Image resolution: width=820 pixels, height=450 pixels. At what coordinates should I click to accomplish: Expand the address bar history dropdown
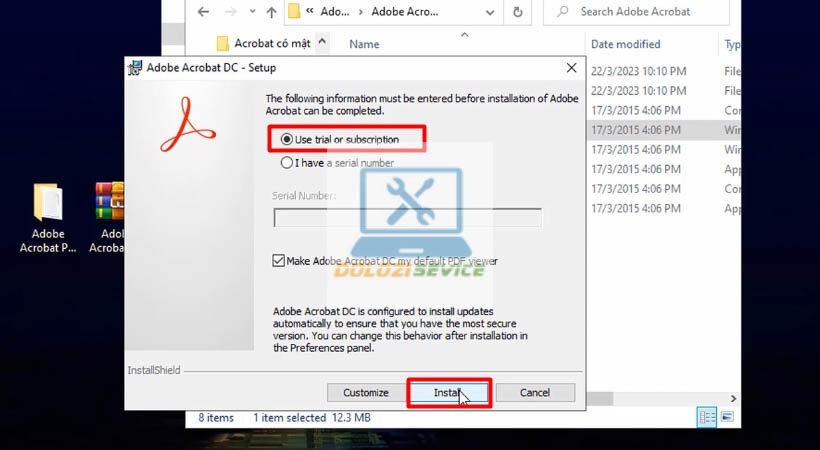(x=490, y=12)
